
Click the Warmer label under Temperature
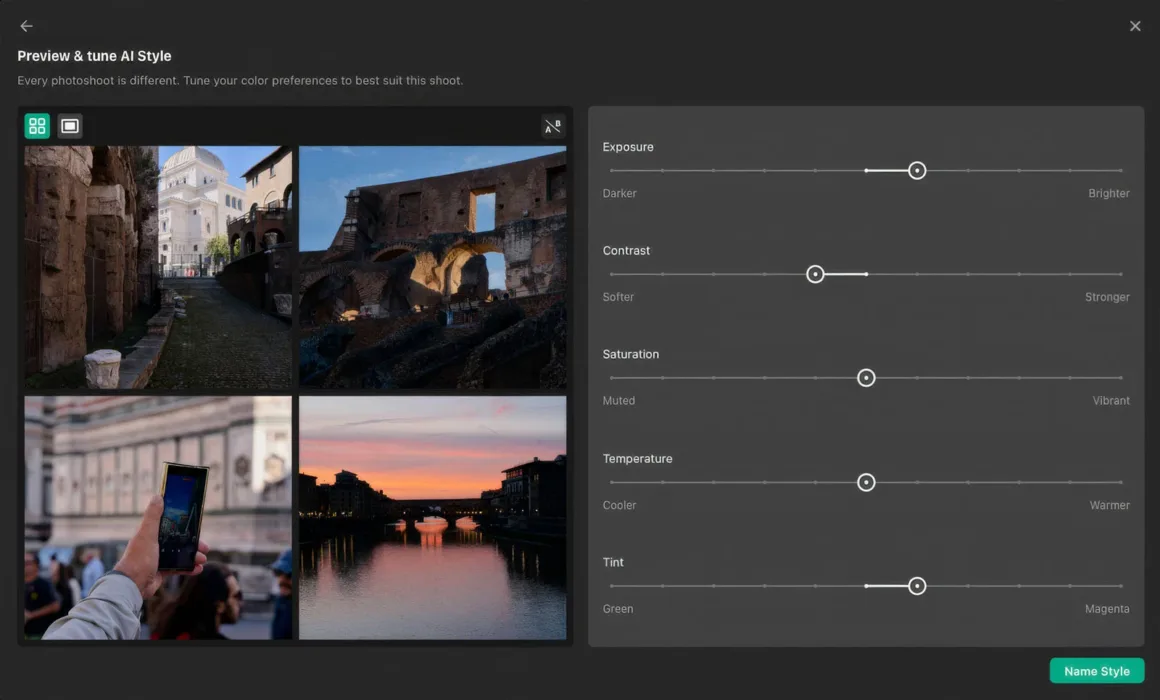pyautogui.click(x=1109, y=505)
